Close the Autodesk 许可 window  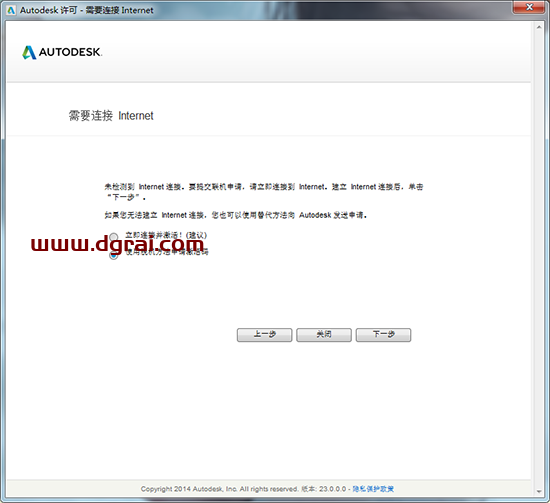(529, 7)
